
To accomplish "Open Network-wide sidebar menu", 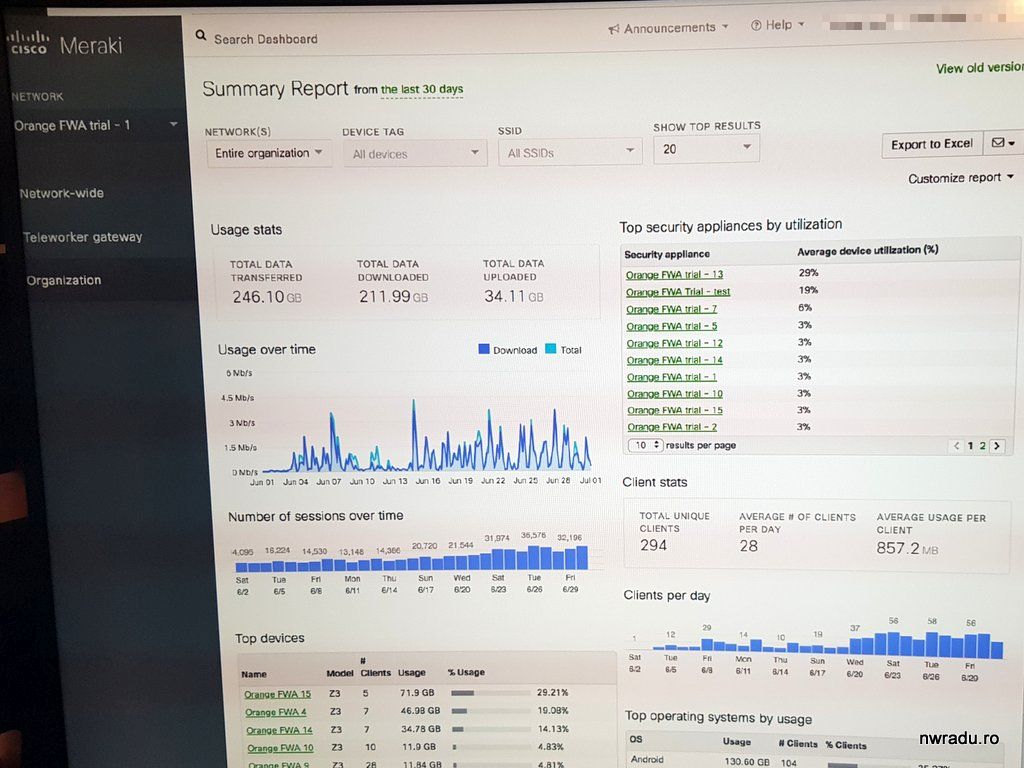I will (61, 193).
